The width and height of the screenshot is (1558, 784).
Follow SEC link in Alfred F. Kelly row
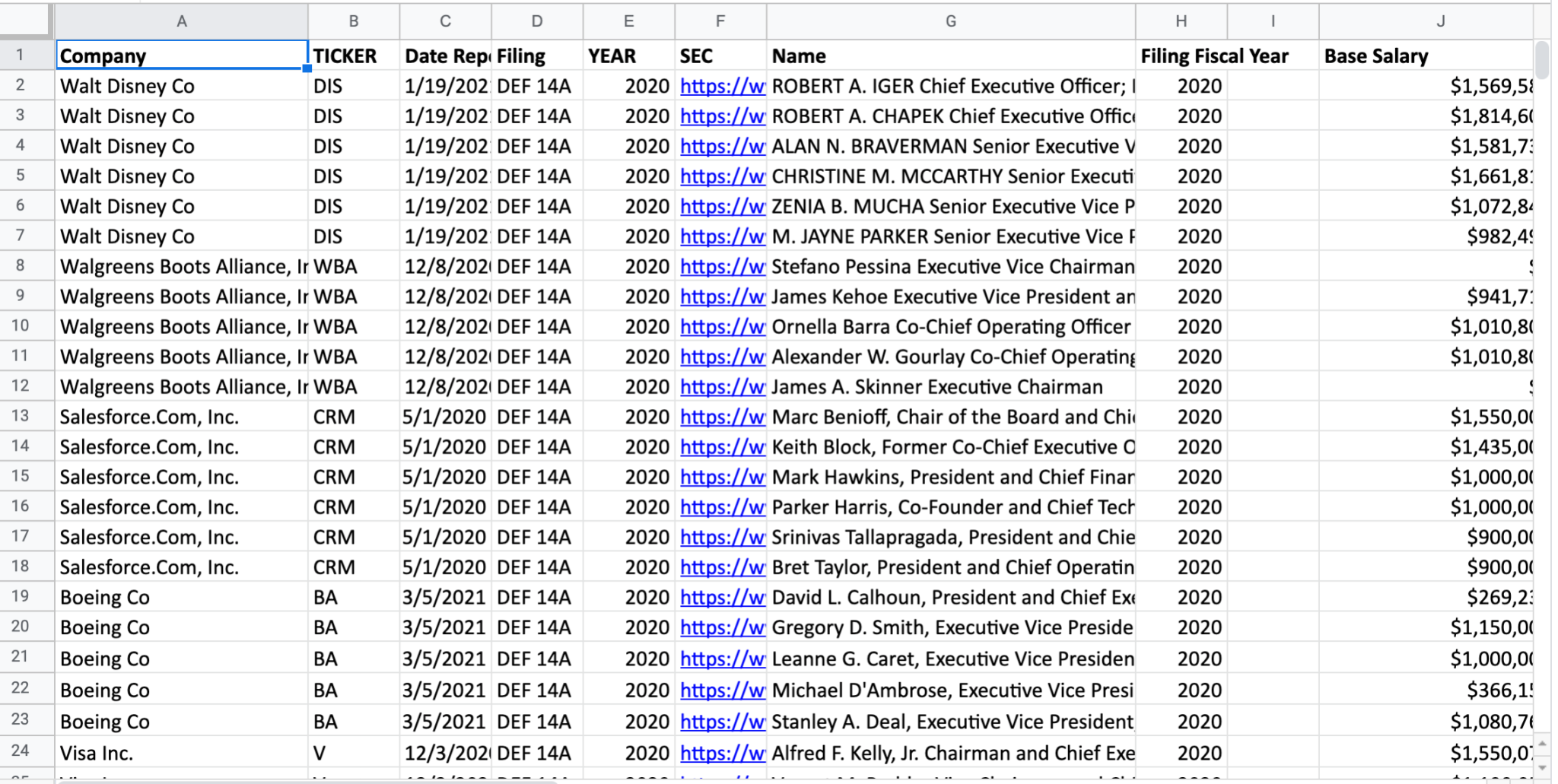click(x=721, y=753)
